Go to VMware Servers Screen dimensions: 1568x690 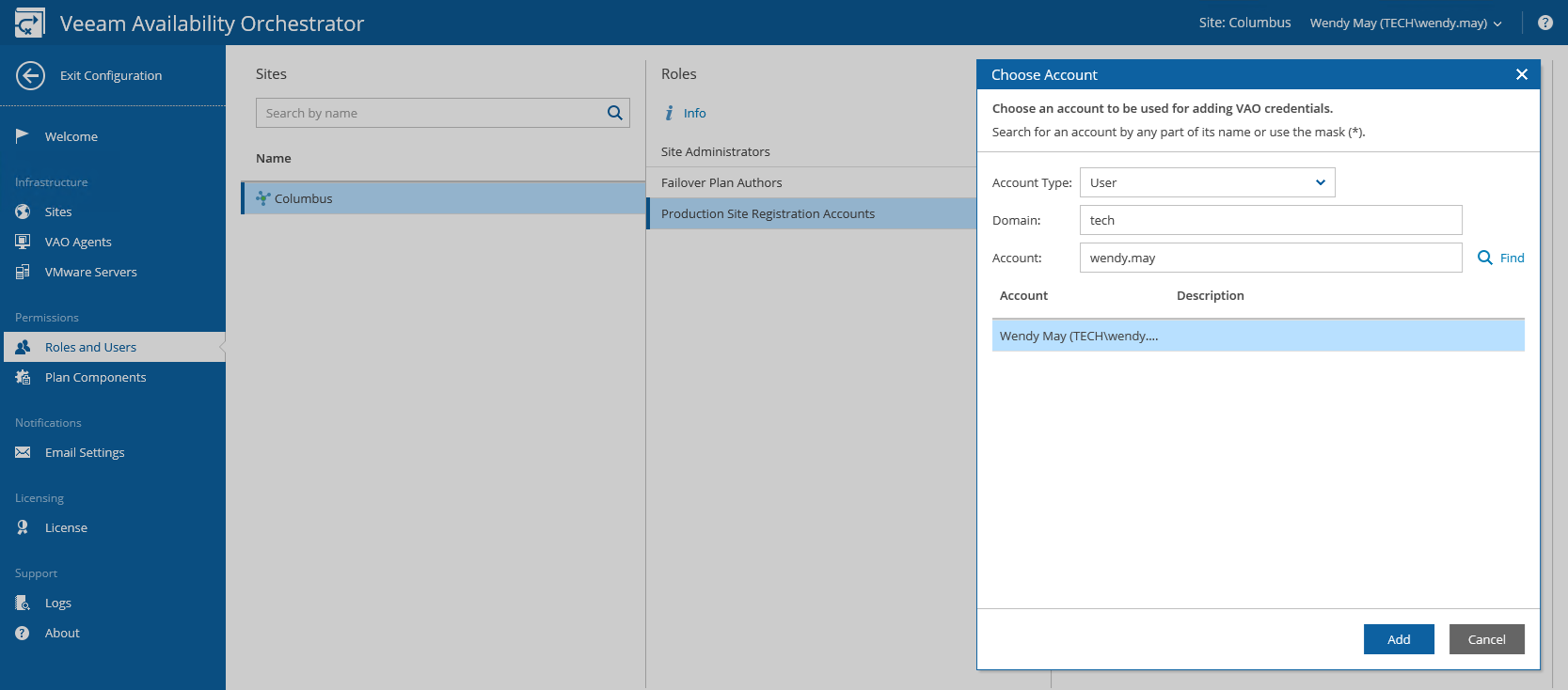91,272
